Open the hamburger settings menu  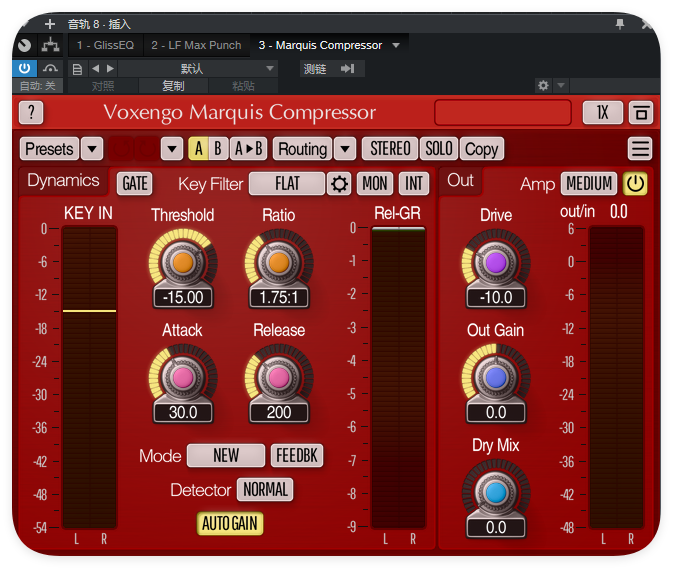pyautogui.click(x=640, y=149)
